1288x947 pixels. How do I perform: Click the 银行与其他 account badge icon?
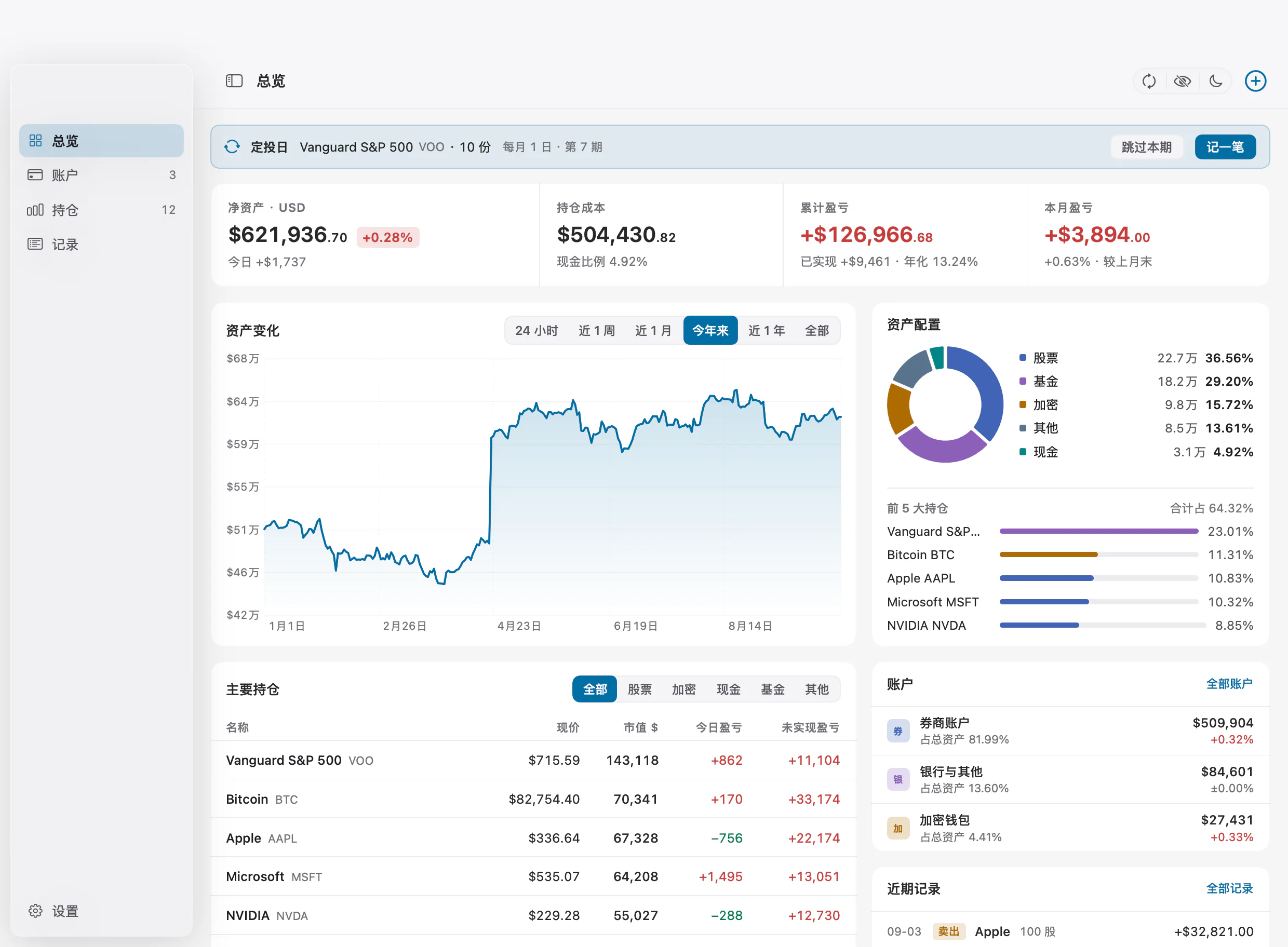tap(898, 780)
